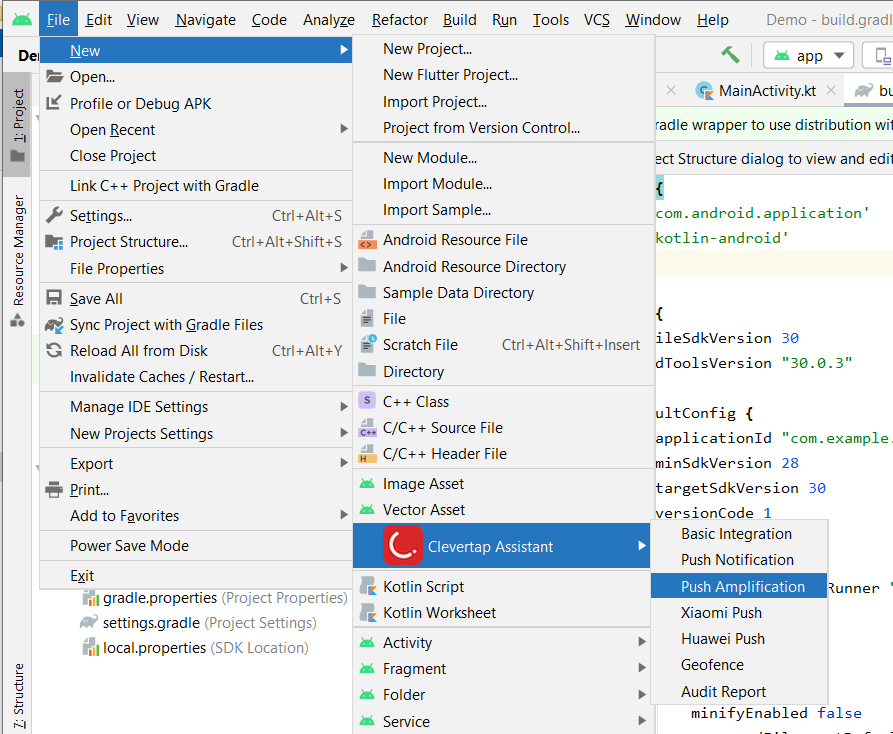Click the Save All disk icon
This screenshot has height=734, width=893.
pyautogui.click(x=54, y=298)
